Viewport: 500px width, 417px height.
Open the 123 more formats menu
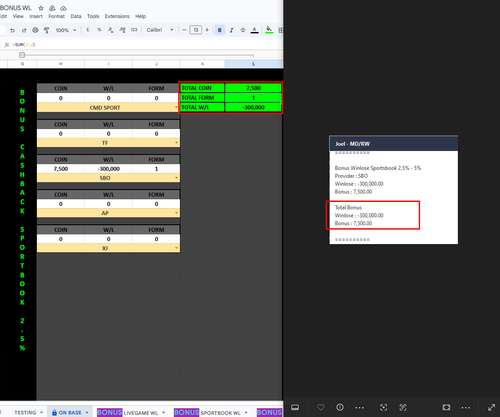(x=134, y=30)
